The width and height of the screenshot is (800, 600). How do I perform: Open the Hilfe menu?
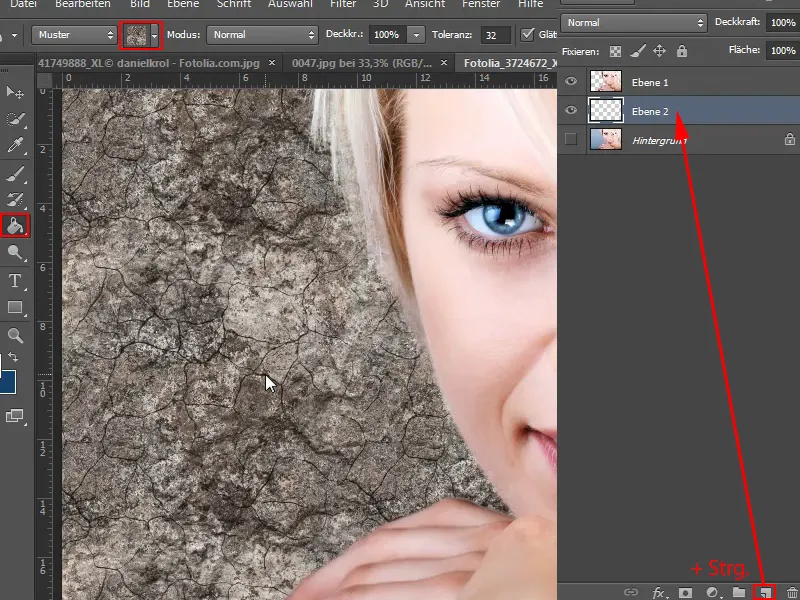(x=531, y=4)
